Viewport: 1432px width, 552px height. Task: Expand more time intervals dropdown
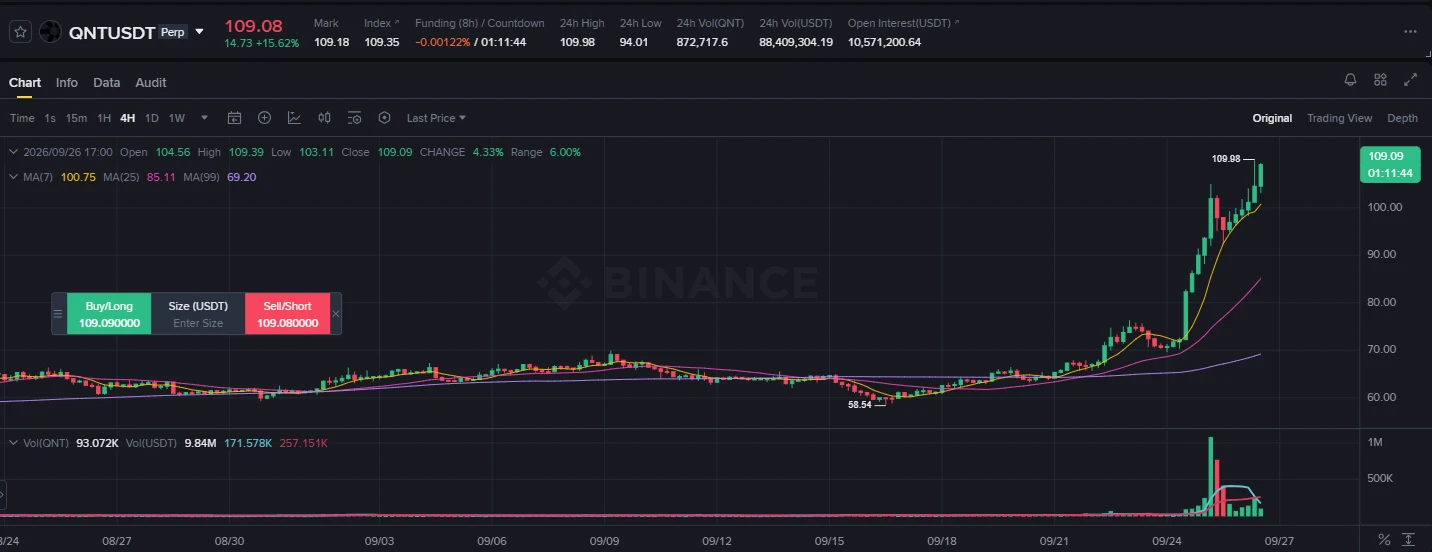tap(205, 118)
